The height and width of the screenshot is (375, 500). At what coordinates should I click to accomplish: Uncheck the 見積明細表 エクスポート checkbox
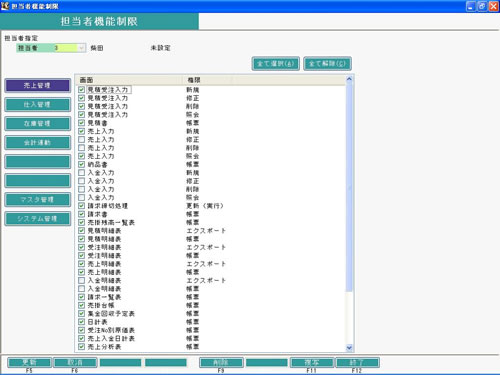click(x=81, y=231)
